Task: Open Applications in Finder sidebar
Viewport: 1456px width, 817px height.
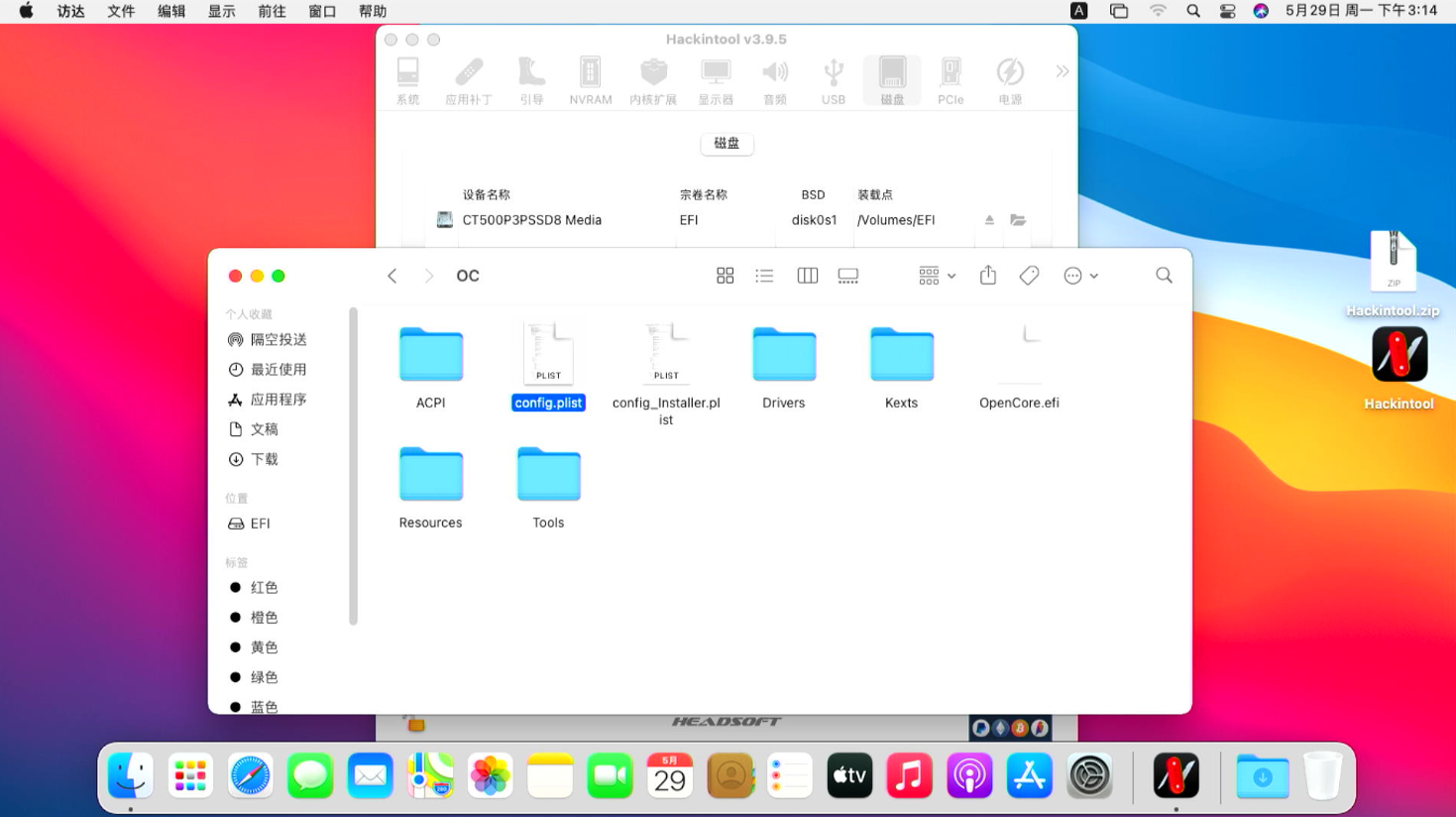Action: point(268,399)
